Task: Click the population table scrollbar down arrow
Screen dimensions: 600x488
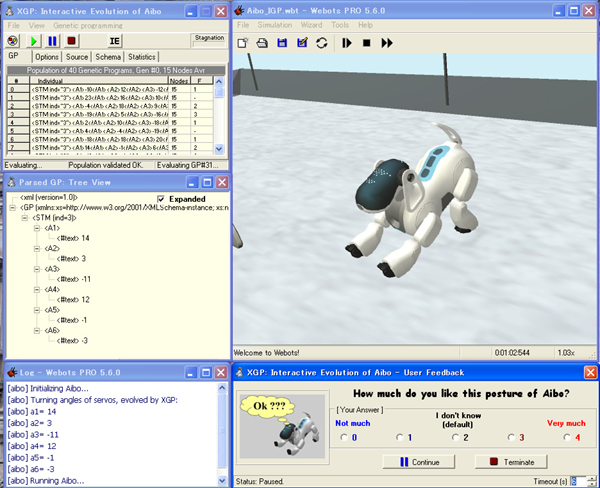Action: 219,149
